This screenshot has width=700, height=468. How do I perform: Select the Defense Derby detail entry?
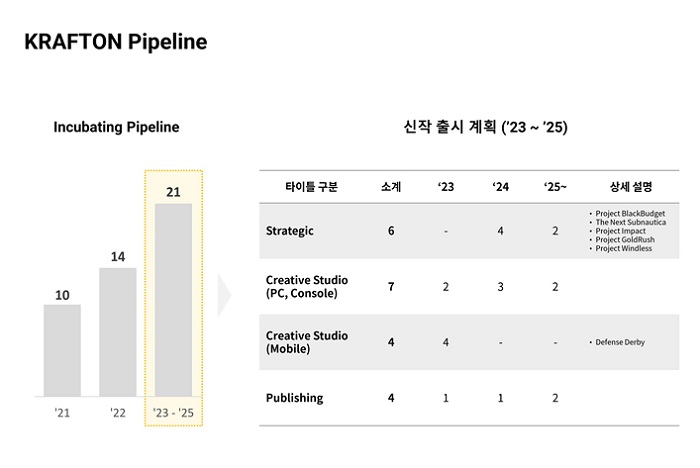(x=620, y=342)
